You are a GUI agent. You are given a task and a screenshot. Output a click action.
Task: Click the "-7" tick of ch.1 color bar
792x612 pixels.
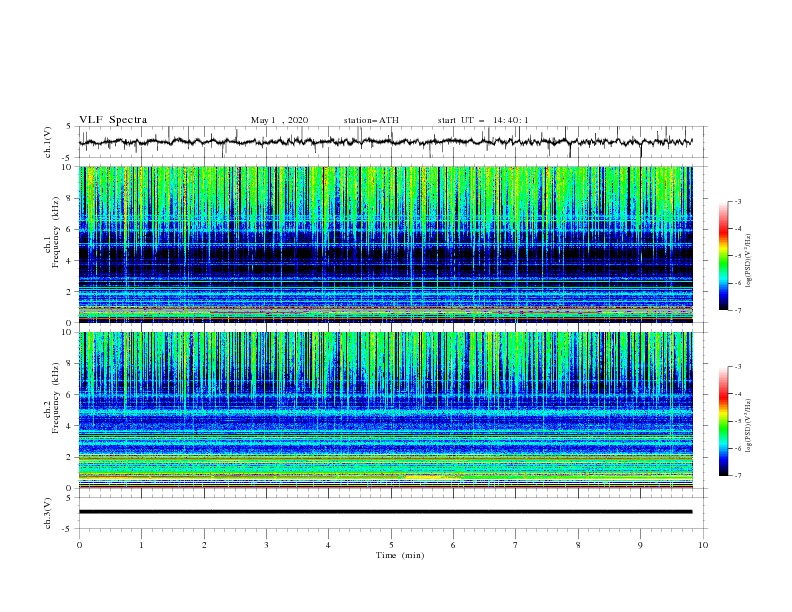(737, 310)
